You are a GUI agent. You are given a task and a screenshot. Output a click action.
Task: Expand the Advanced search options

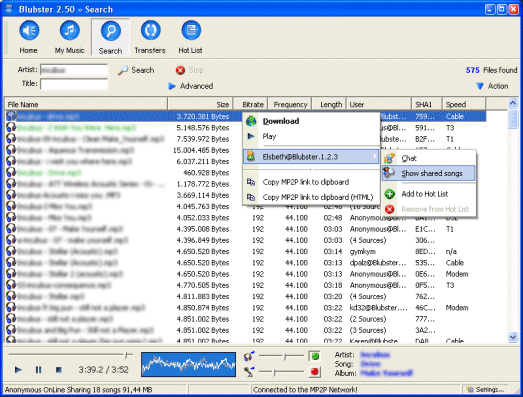click(191, 86)
